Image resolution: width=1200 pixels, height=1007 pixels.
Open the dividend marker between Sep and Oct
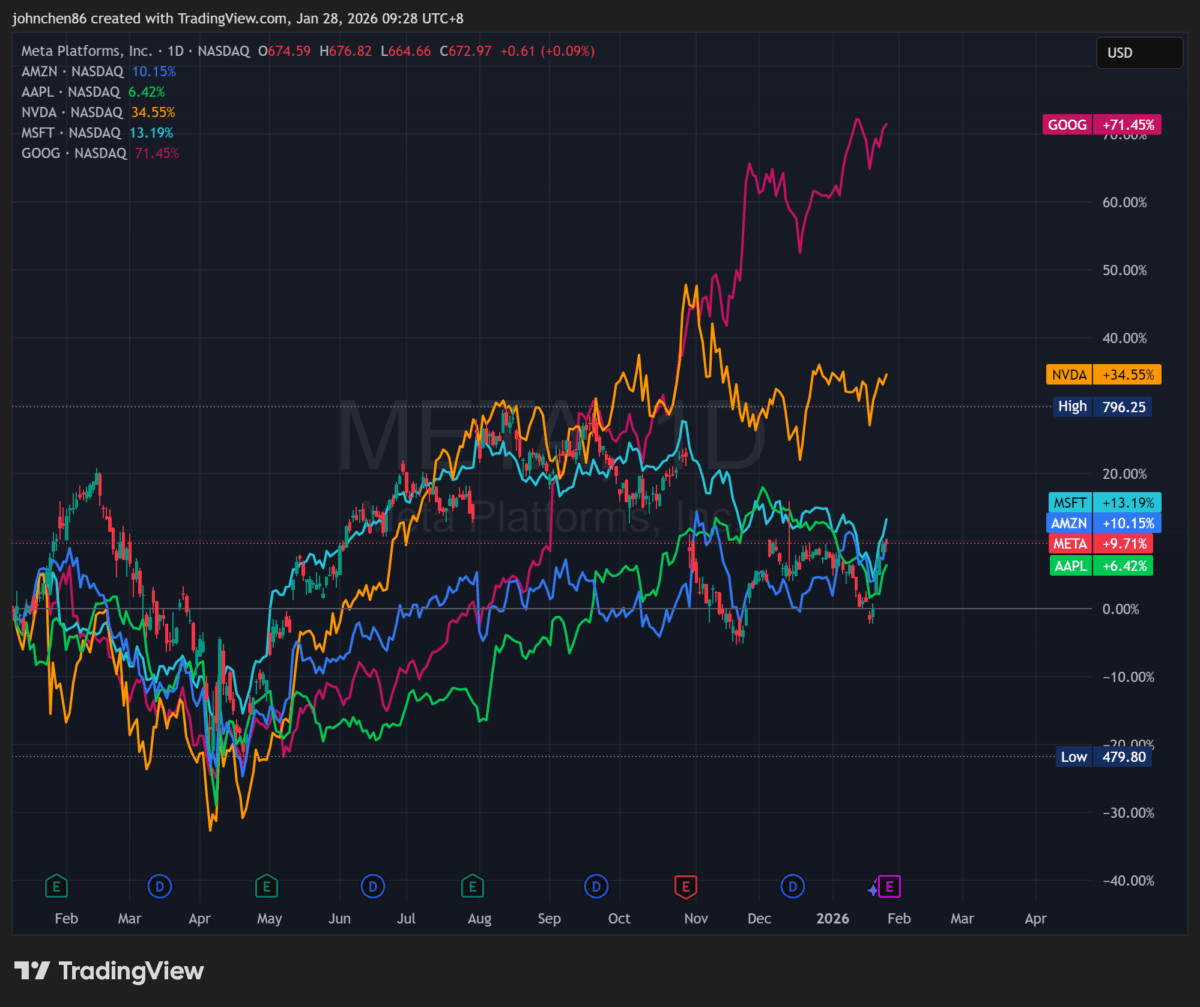[596, 885]
